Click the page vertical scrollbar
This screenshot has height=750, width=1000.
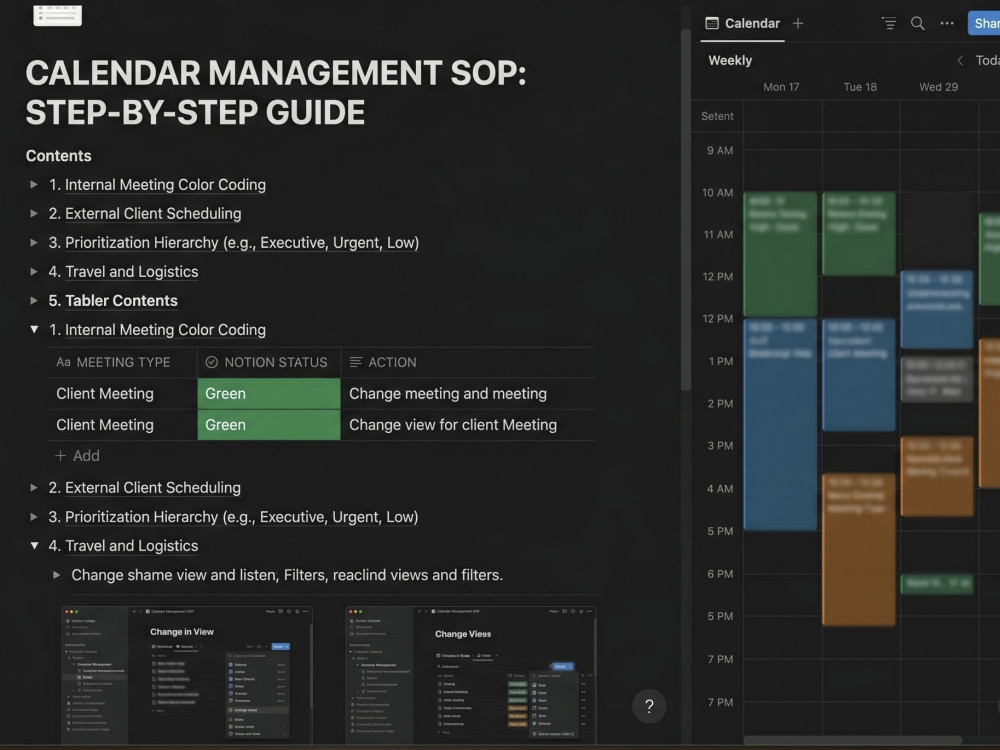[686, 210]
